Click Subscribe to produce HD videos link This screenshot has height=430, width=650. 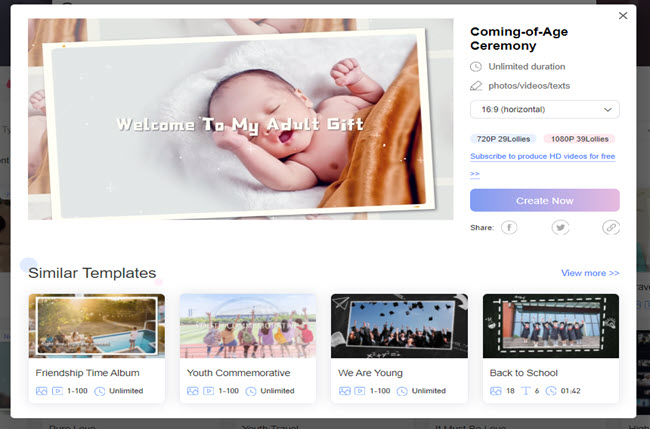(542, 157)
